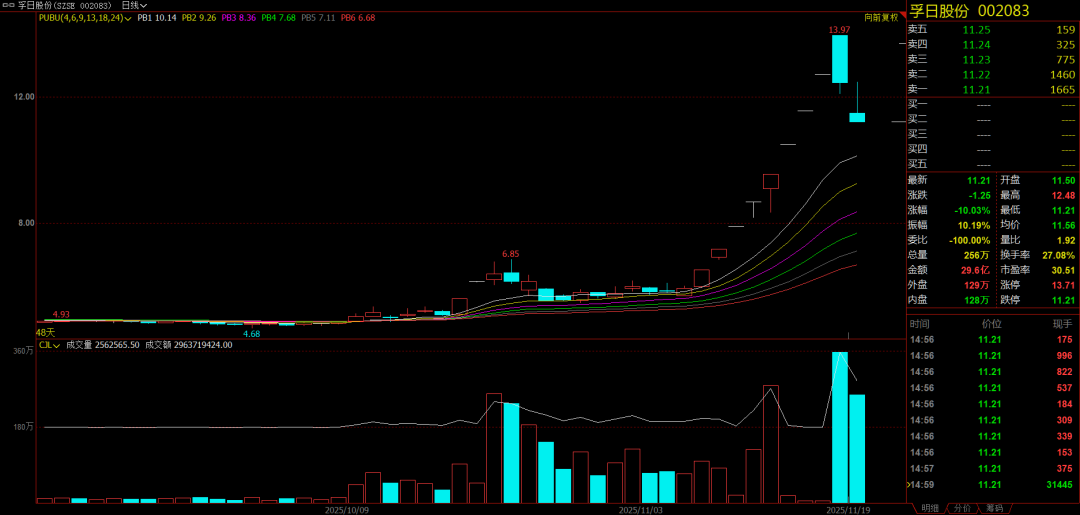Click the 48天 day-count label
Viewport: 1080px width, 515px height.
tap(45, 332)
